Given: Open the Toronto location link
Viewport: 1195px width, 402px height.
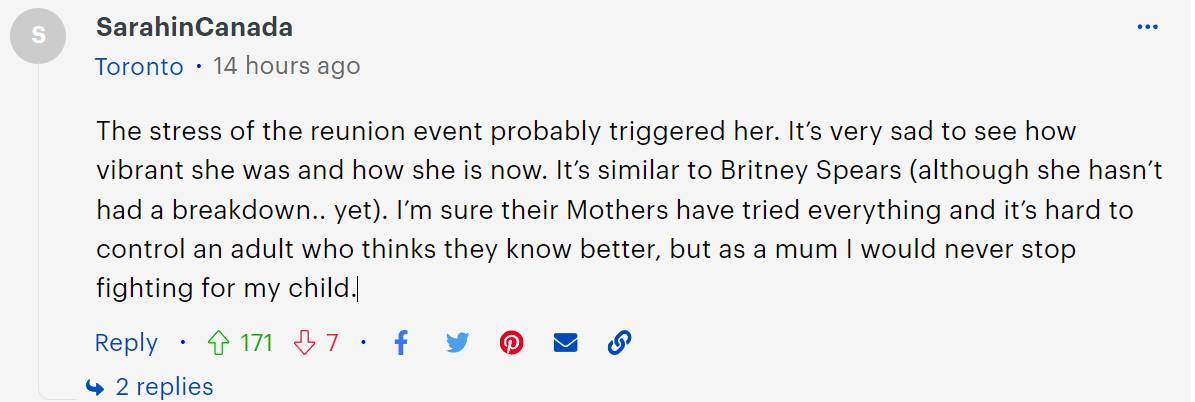Looking at the screenshot, I should (139, 66).
